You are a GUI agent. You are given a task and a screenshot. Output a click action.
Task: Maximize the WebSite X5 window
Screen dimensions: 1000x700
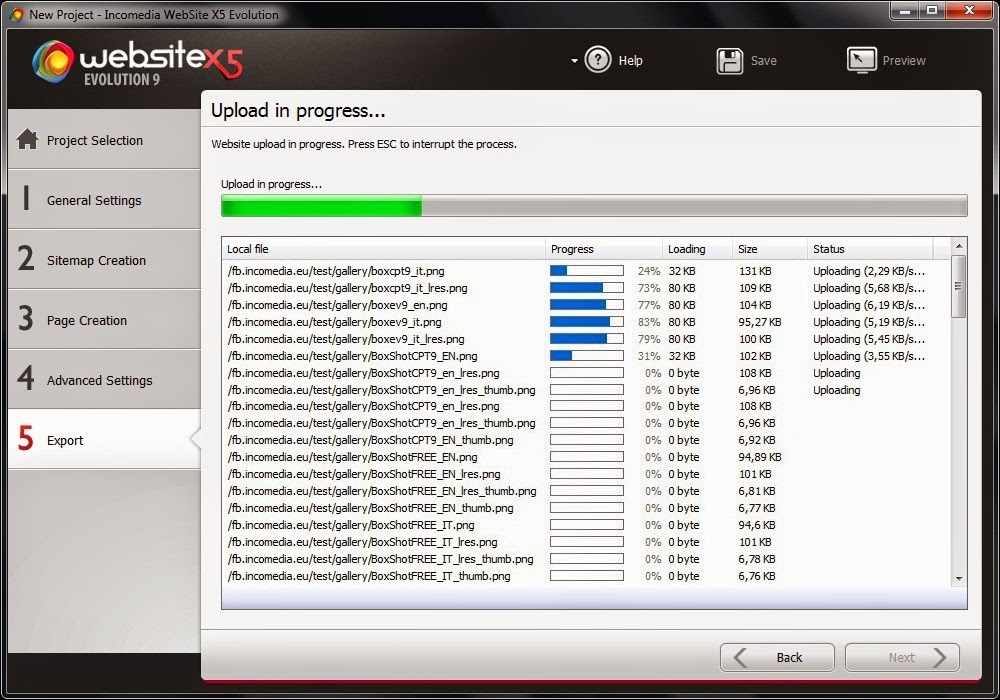[x=932, y=10]
